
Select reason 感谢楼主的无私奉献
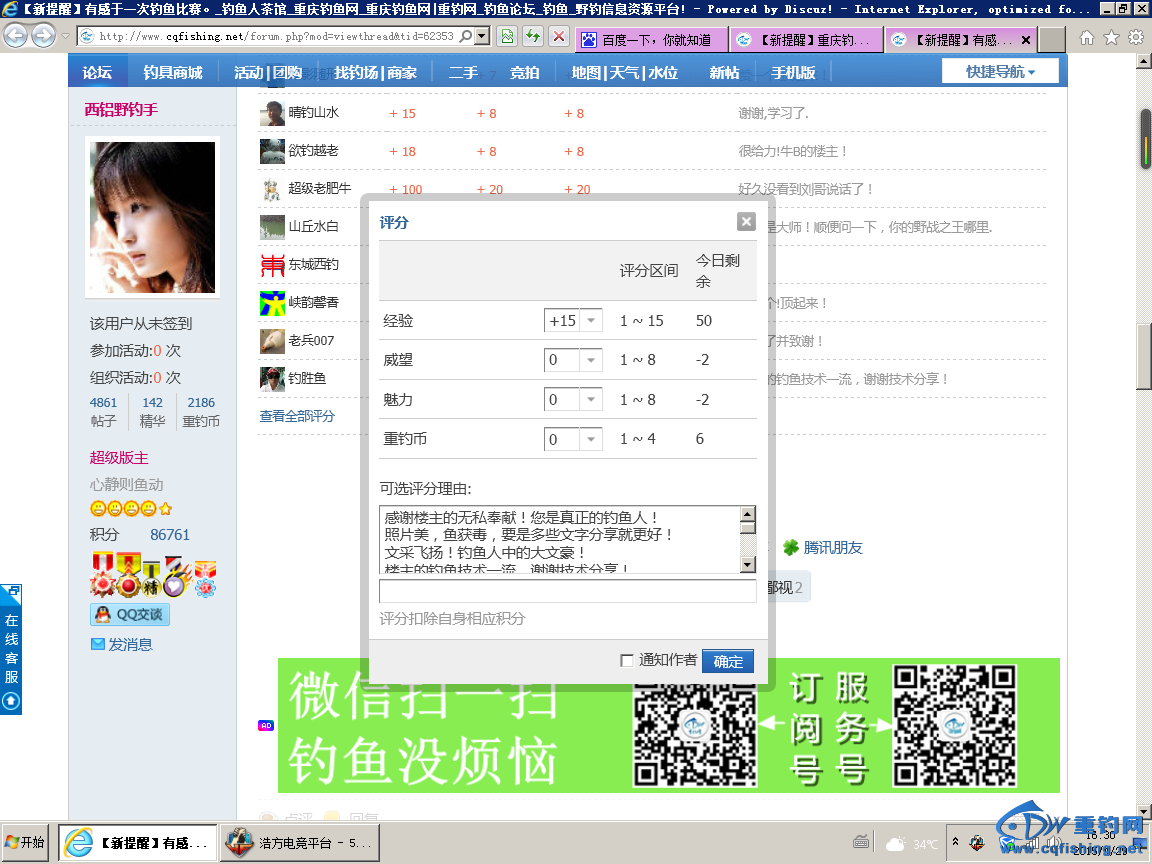(x=521, y=518)
